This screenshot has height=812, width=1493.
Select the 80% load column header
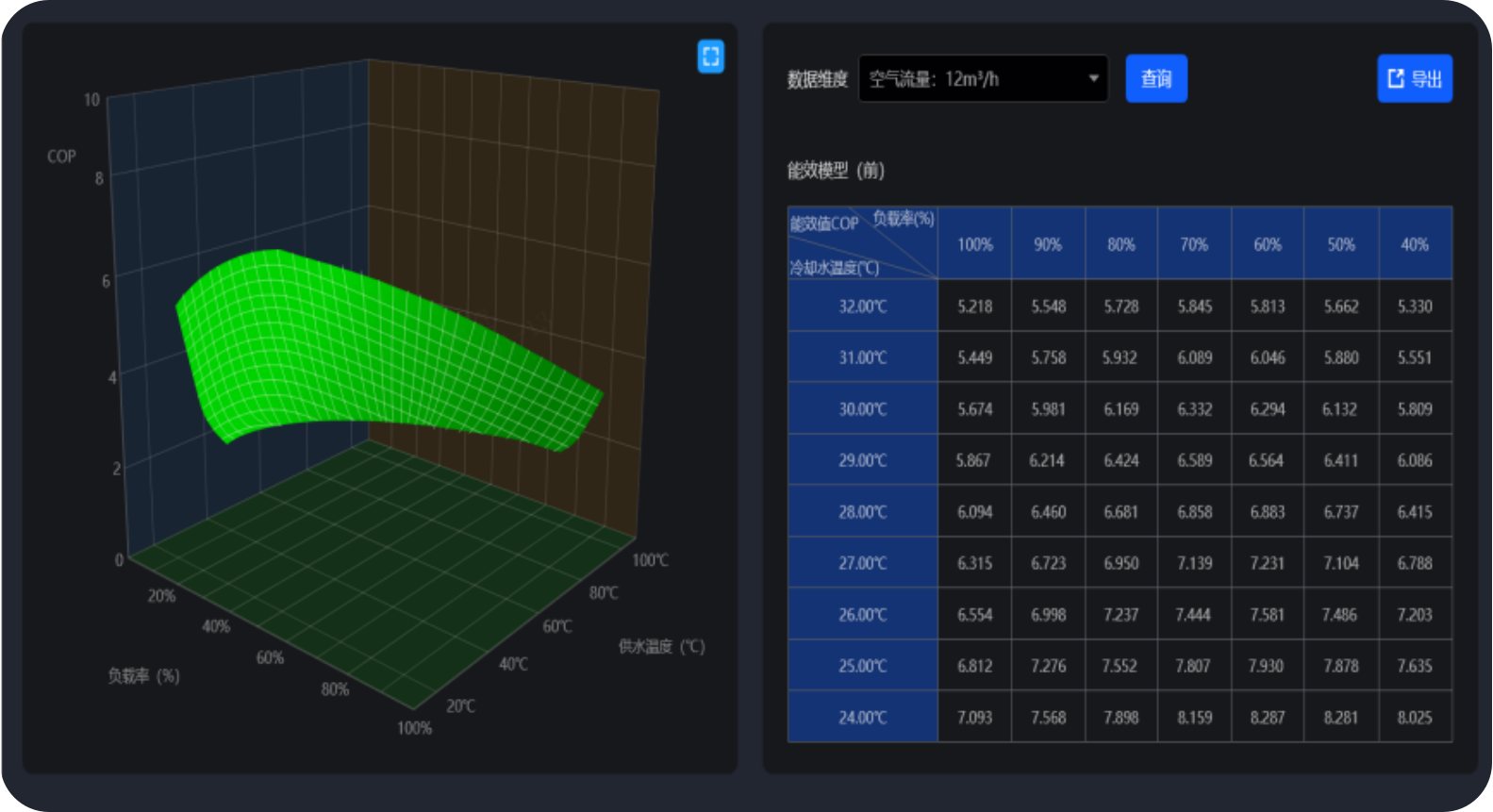click(1121, 244)
